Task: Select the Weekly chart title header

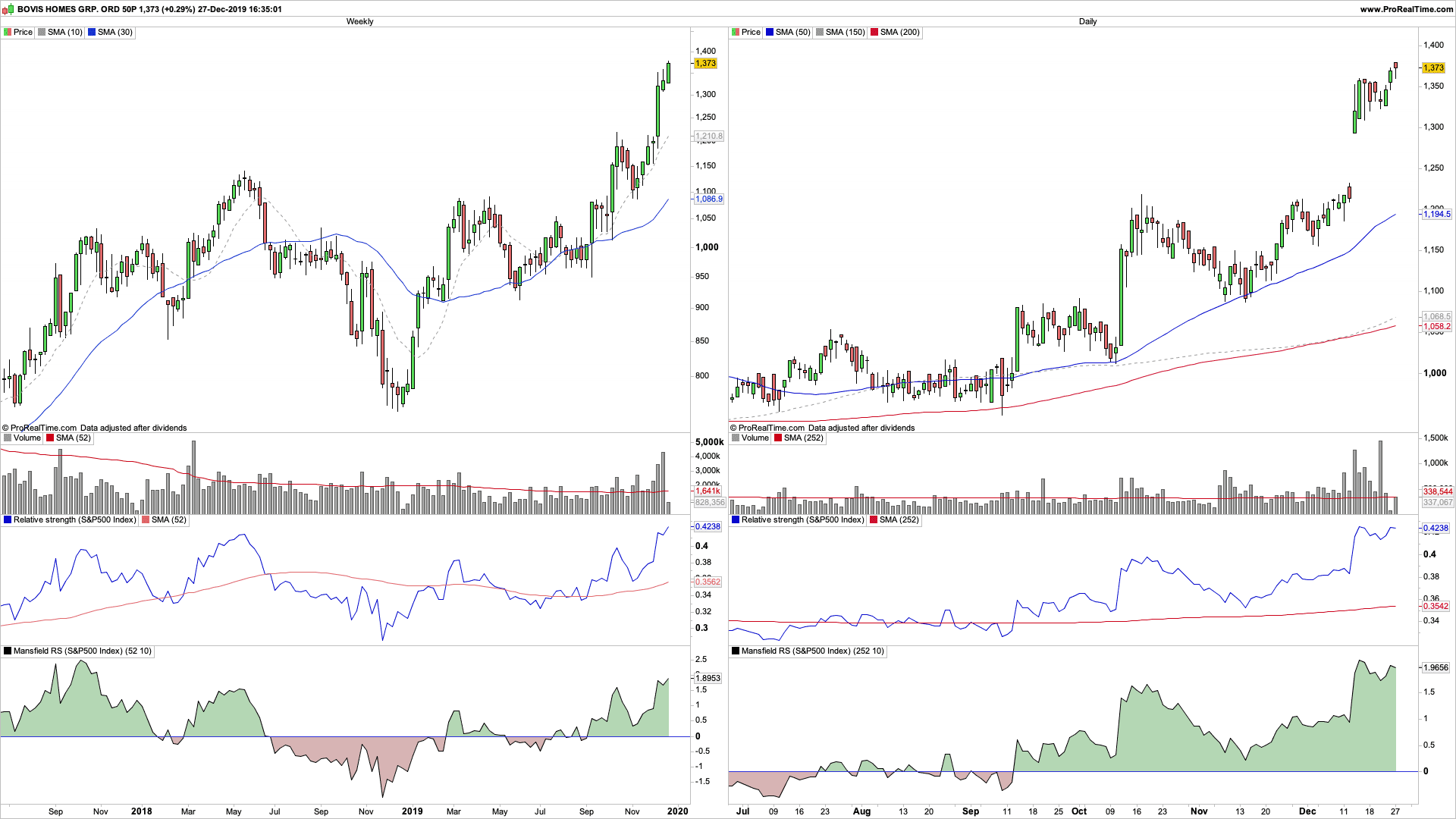Action: tap(359, 21)
